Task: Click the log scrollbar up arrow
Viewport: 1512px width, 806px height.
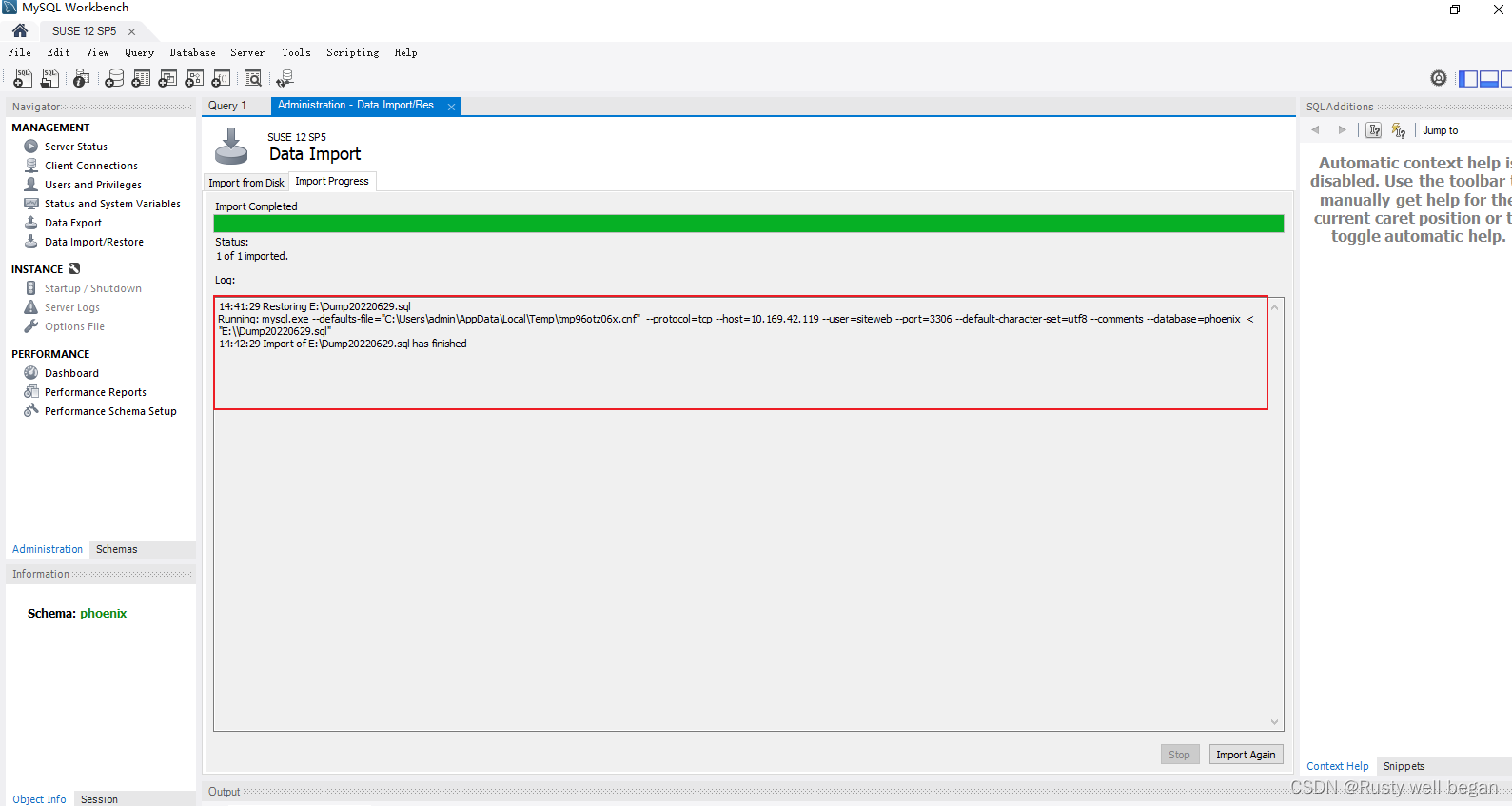Action: tap(1275, 306)
